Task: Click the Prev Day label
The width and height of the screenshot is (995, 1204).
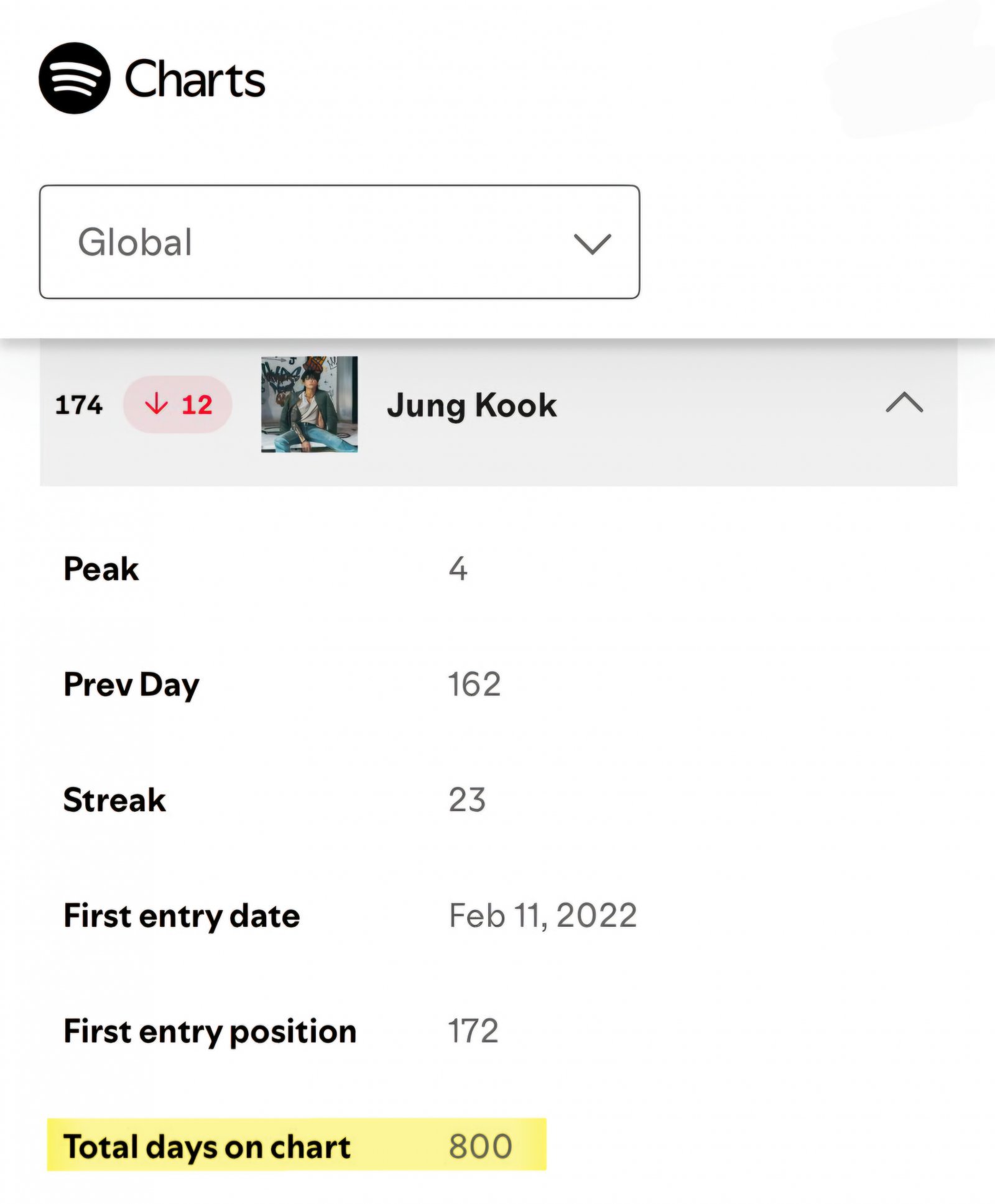Action: (131, 685)
